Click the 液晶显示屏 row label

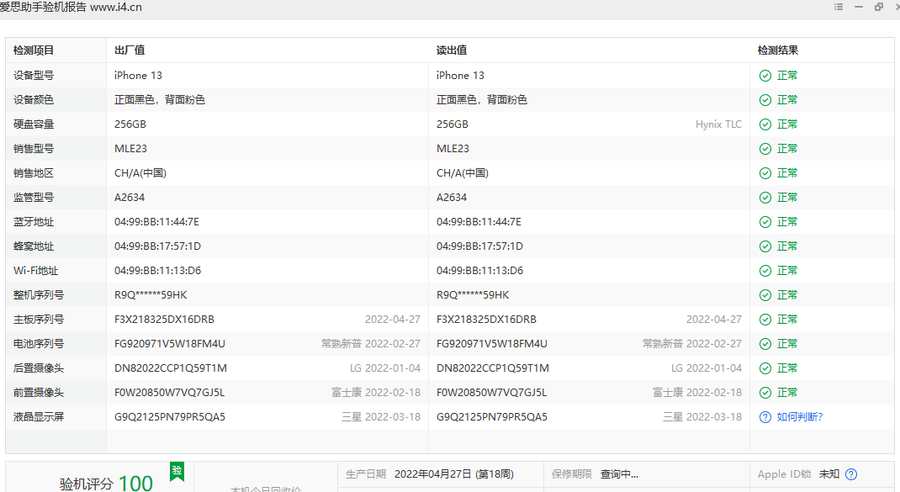point(38,417)
